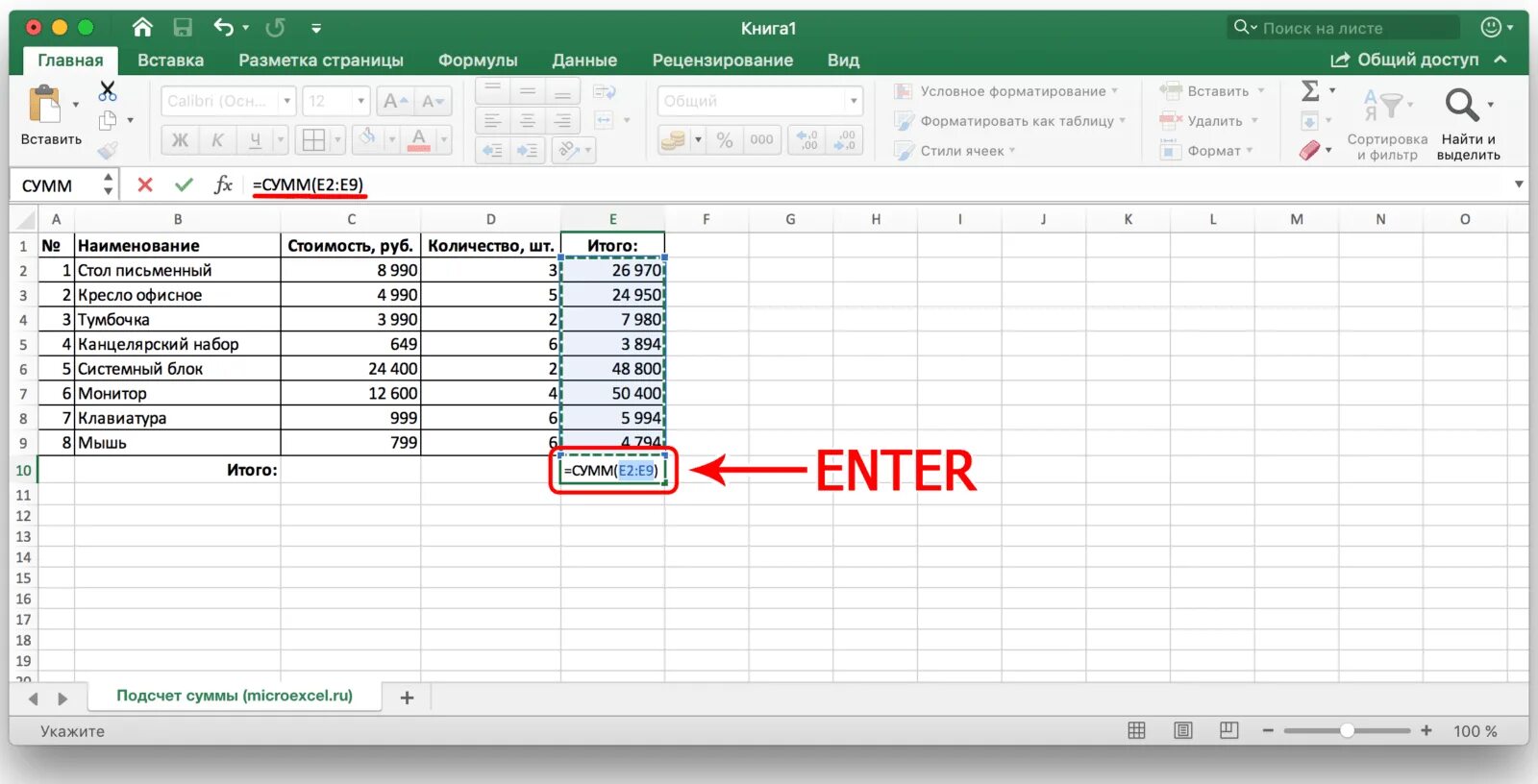Align text right
The height and width of the screenshot is (784, 1538).
click(x=562, y=121)
